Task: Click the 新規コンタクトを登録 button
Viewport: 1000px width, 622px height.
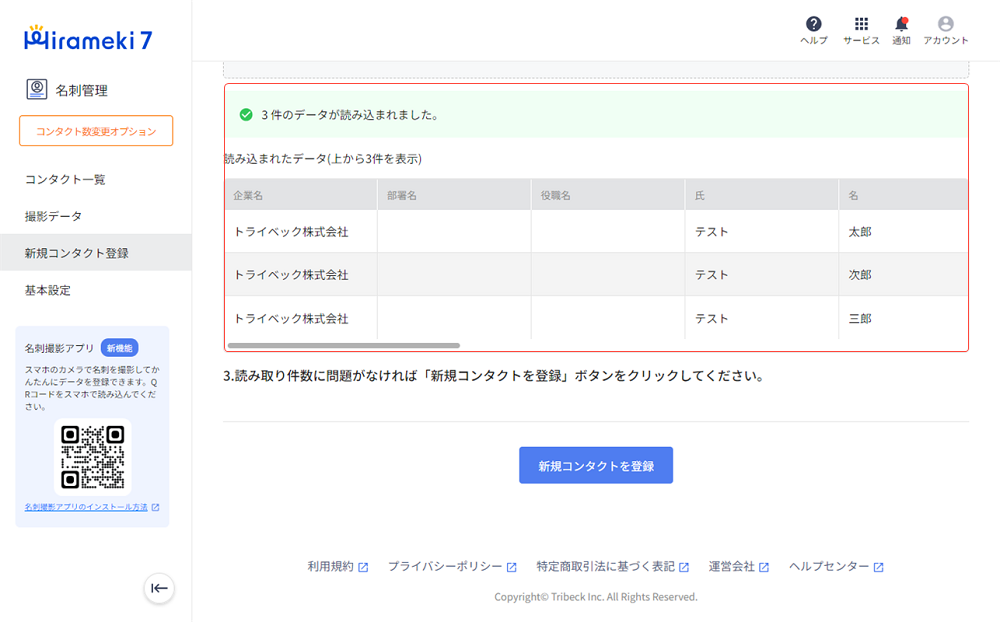Action: pos(596,465)
